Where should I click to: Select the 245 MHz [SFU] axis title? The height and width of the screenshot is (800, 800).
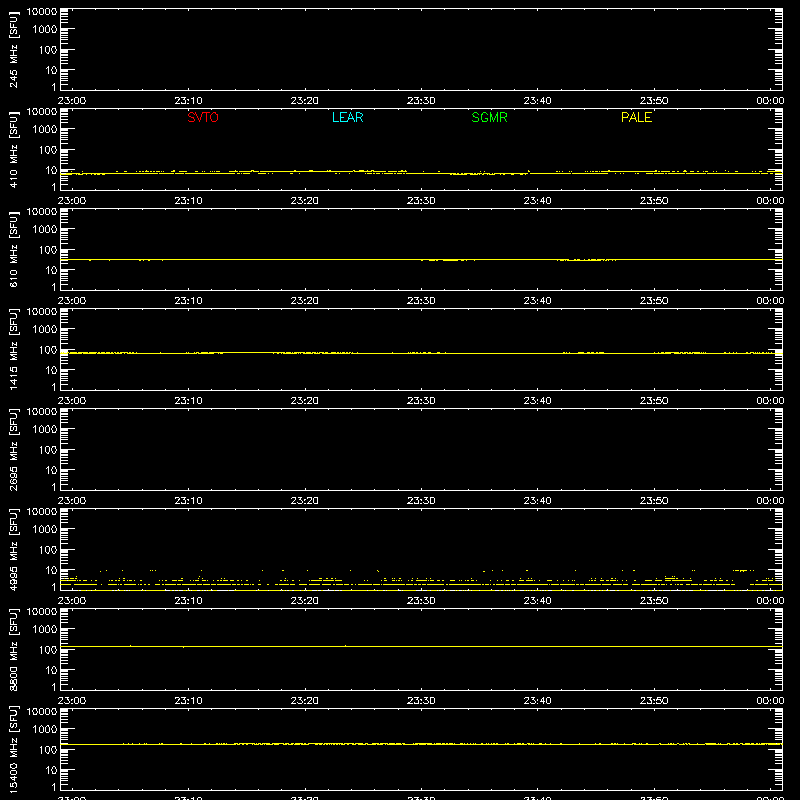(13, 50)
